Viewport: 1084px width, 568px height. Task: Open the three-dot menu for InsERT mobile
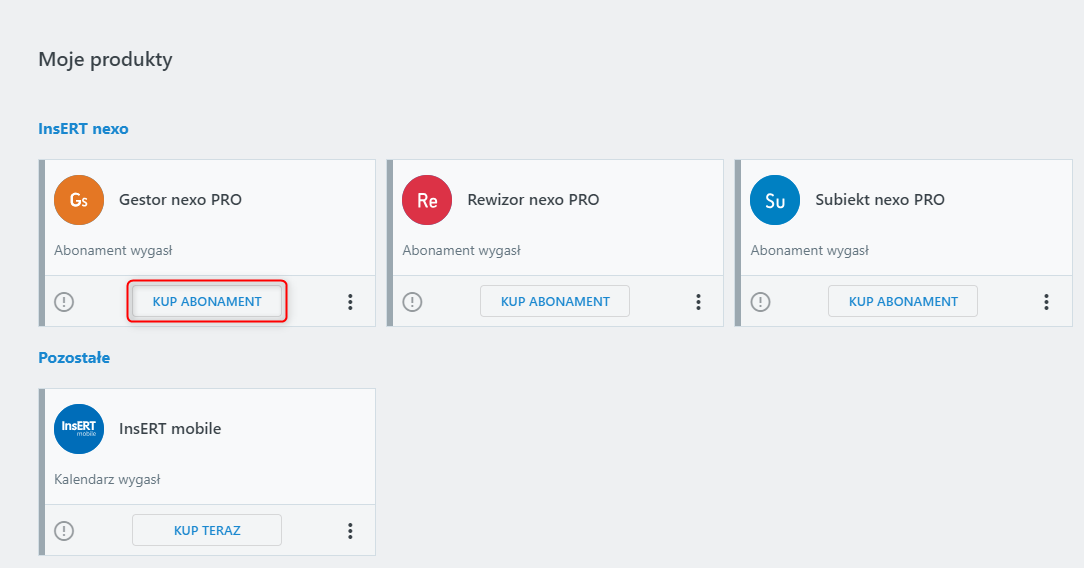click(x=350, y=530)
